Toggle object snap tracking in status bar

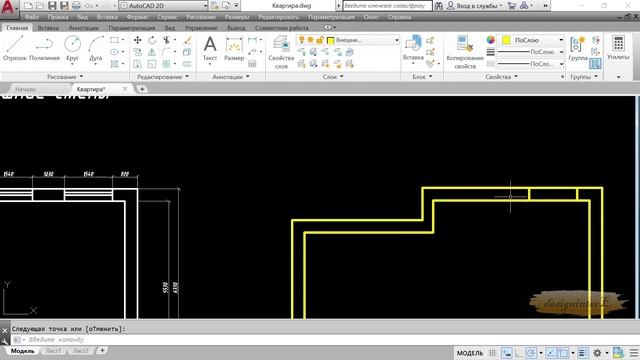551,353
